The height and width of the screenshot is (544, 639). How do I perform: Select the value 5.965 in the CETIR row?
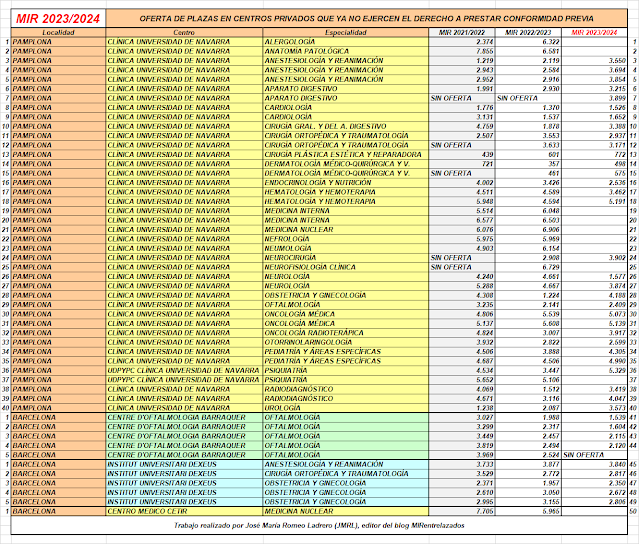[551, 511]
